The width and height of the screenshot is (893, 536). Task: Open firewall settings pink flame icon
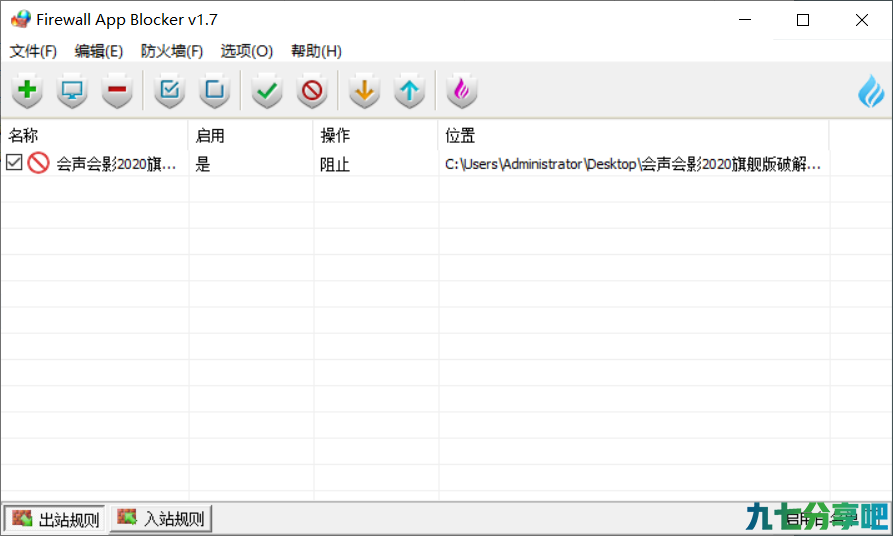coord(462,91)
